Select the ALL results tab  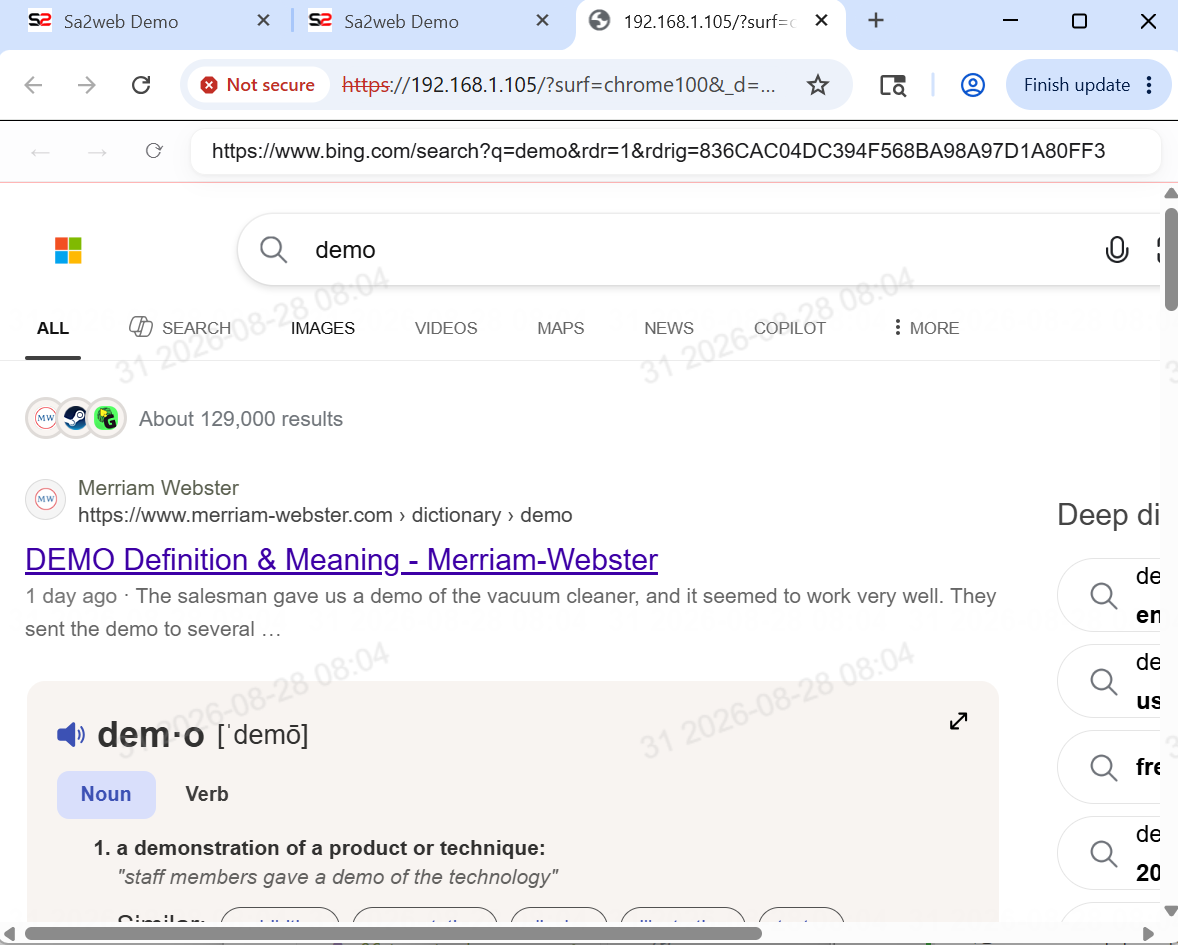click(53, 328)
